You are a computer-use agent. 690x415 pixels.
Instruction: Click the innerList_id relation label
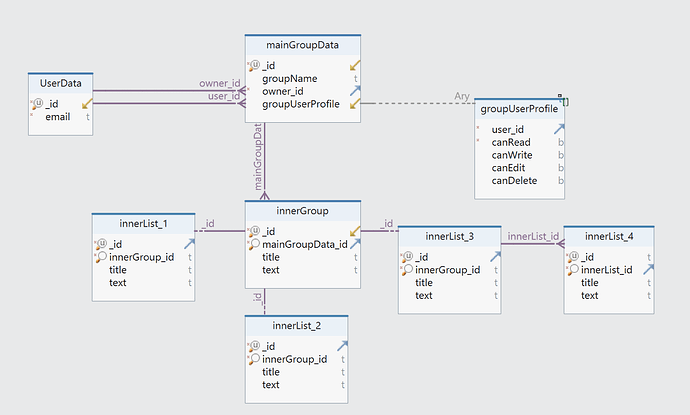(531, 237)
